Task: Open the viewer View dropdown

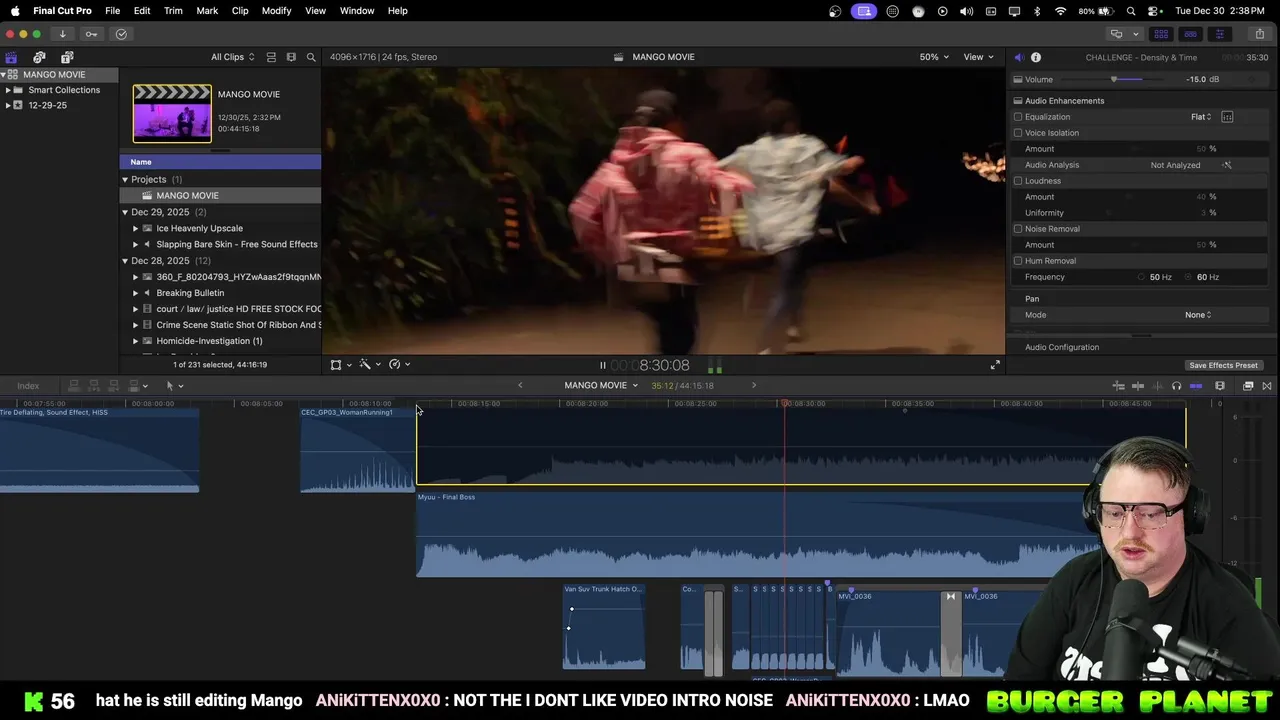Action: 978,57
